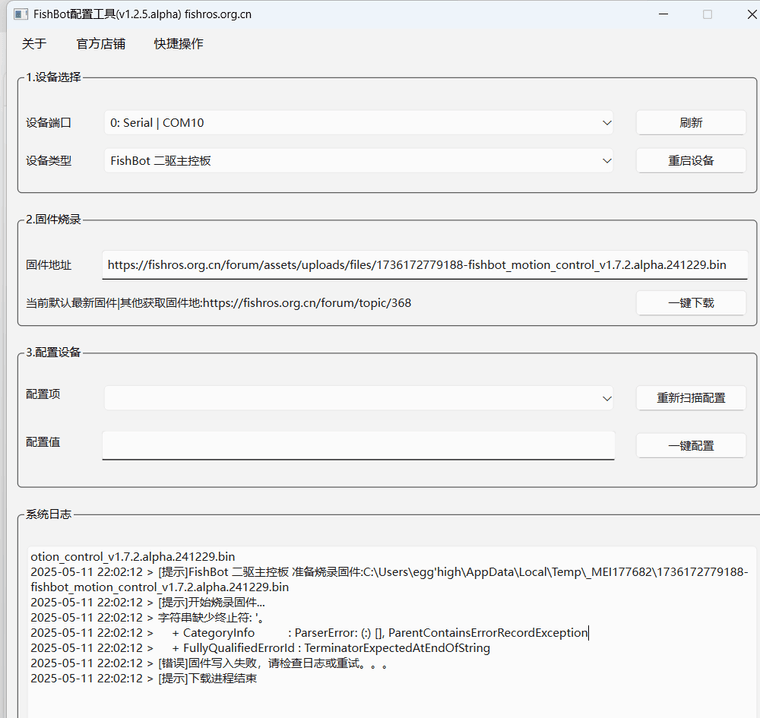Focus the 固件地址 URL input field
Screen dimensions: 760x718
425,265
